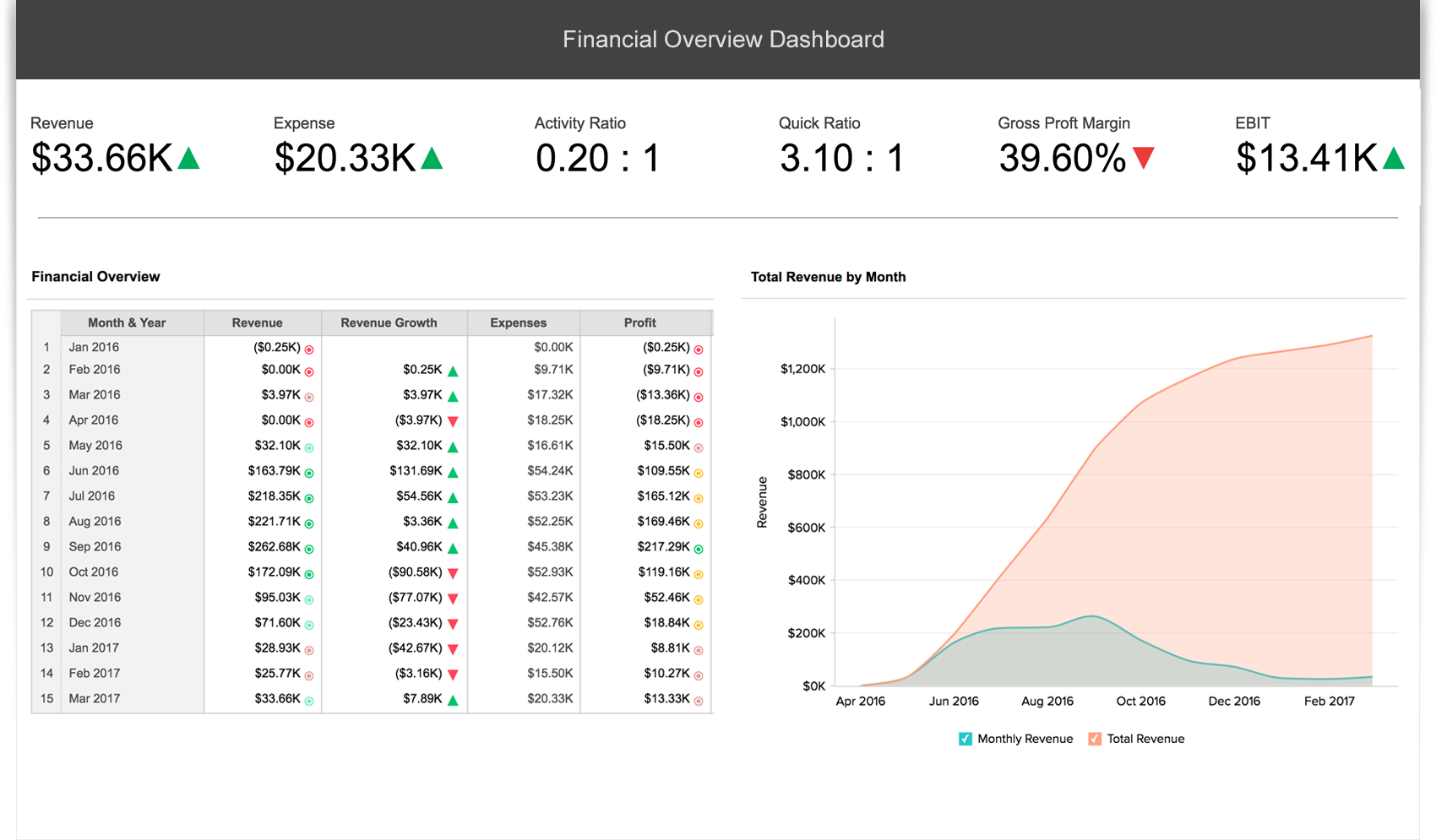Click the Total Revenue by Month chart title

coord(828,277)
